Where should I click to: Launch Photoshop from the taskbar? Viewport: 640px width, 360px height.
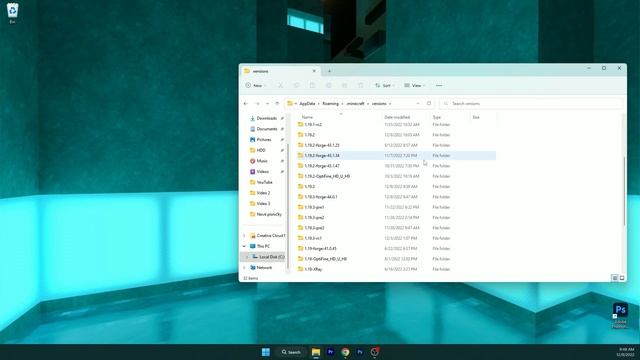(360, 352)
